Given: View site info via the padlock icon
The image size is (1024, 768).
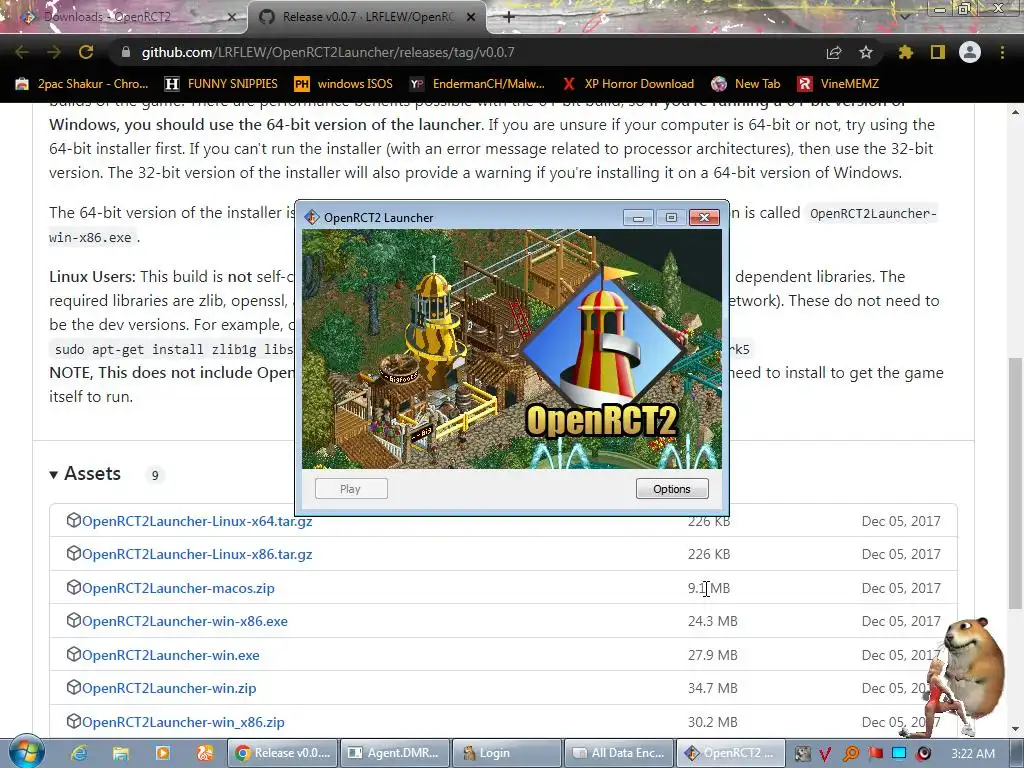Looking at the screenshot, I should tap(125, 52).
